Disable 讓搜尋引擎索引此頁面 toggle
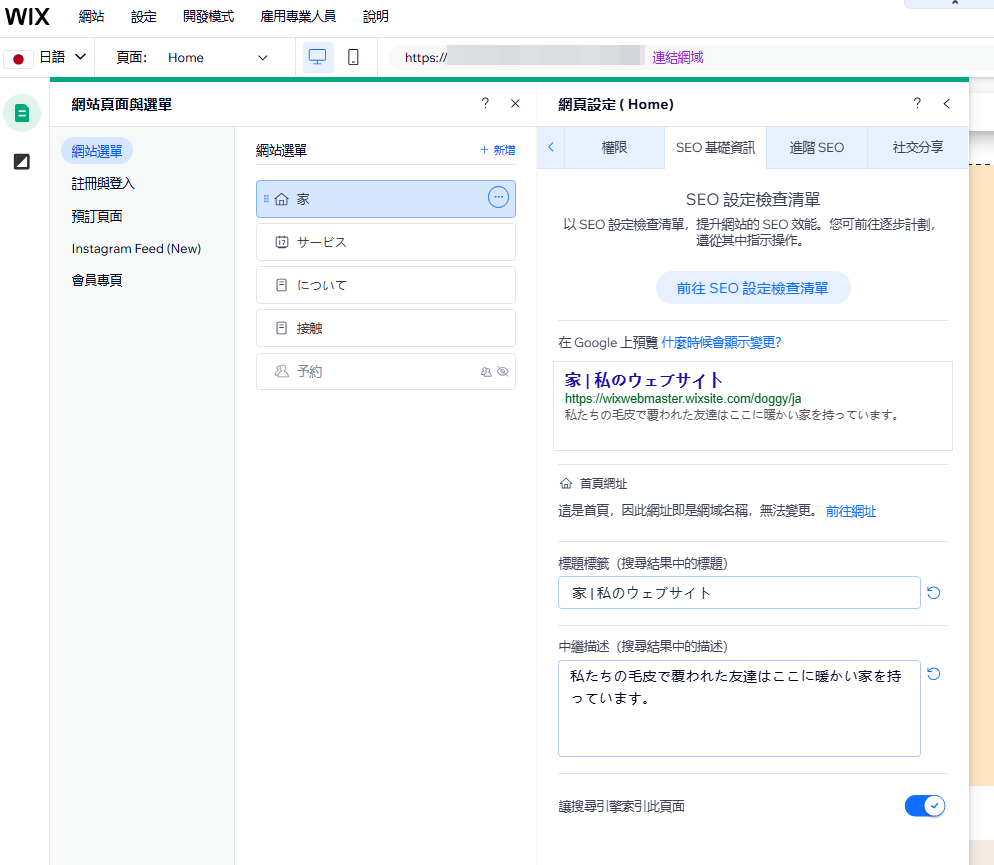 pyautogui.click(x=924, y=805)
